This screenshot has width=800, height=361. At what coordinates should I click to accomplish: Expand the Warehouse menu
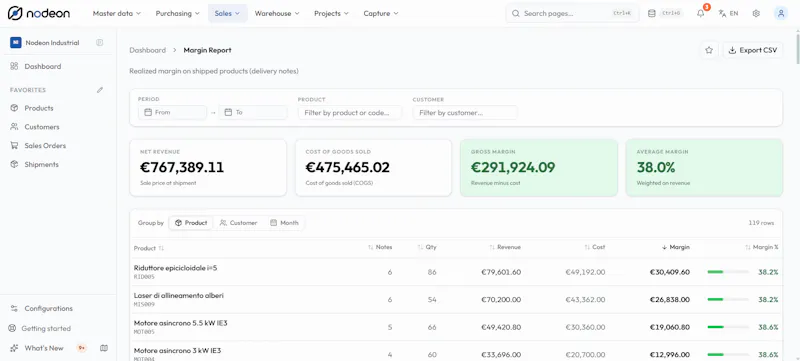277,14
